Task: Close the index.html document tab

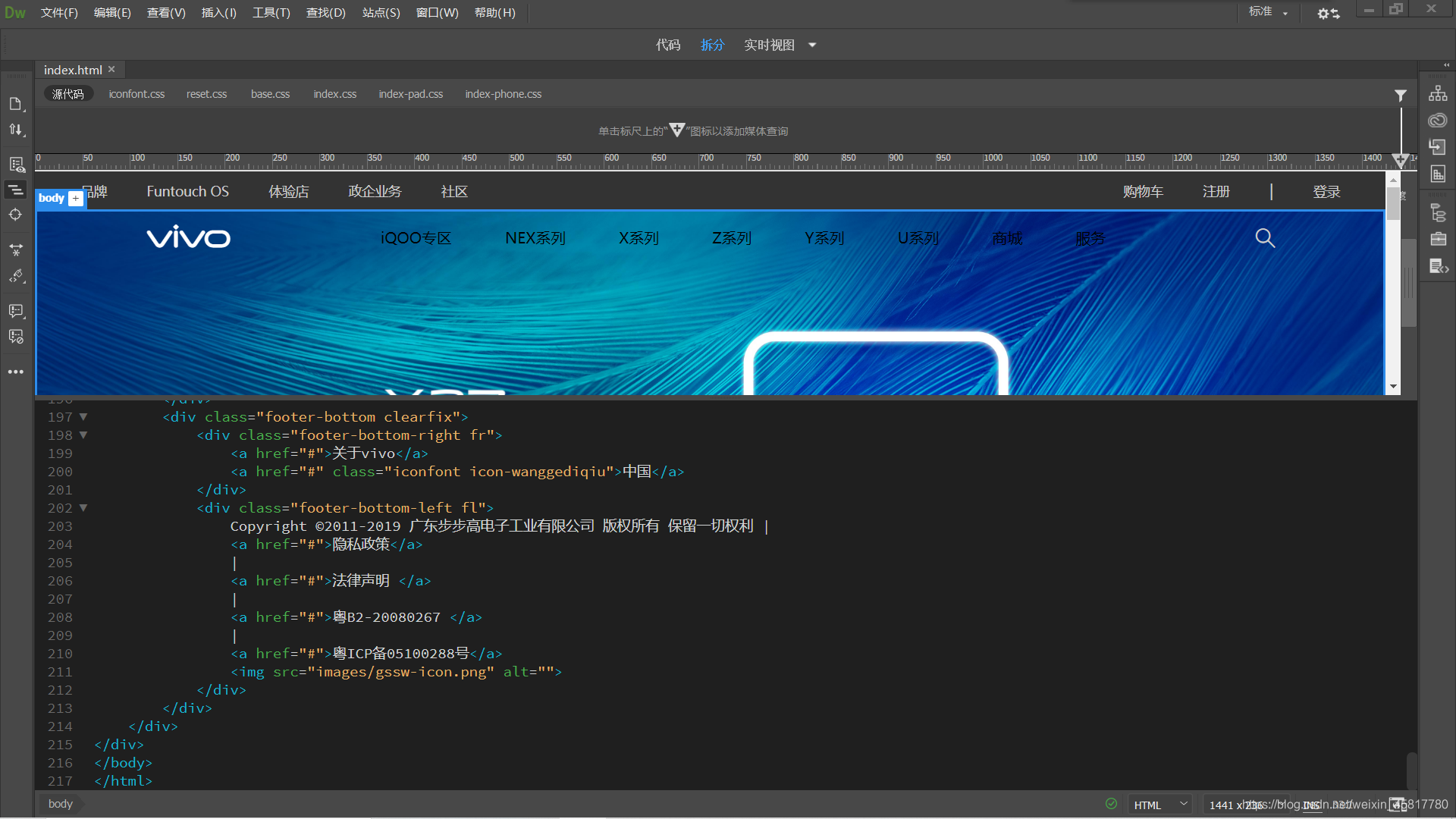Action: pos(111,69)
